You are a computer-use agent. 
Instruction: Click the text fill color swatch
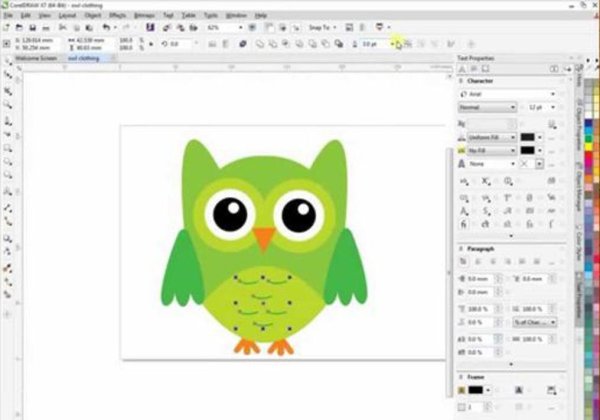(527, 137)
